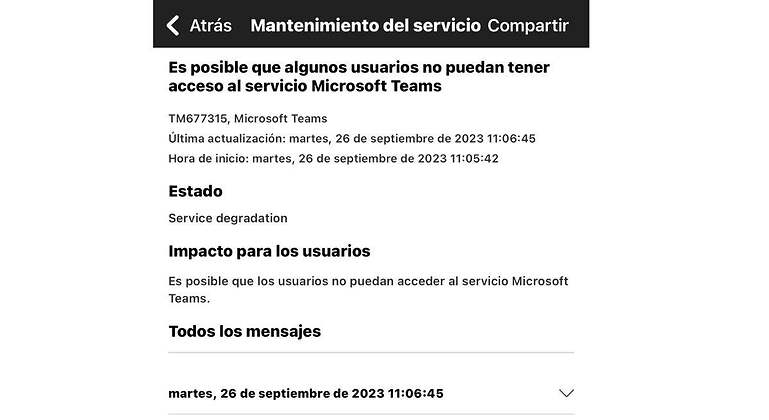The width and height of the screenshot is (769, 420).
Task: Click the dark navigation header bar
Action: coord(371,24)
